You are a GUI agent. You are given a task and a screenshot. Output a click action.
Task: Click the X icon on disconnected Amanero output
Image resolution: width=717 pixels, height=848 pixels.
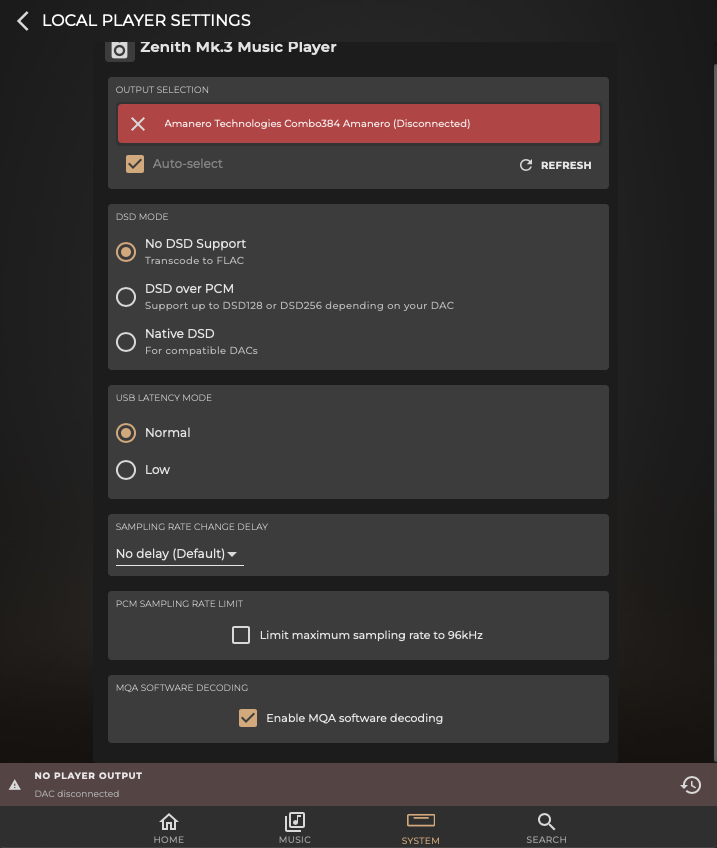coord(138,124)
